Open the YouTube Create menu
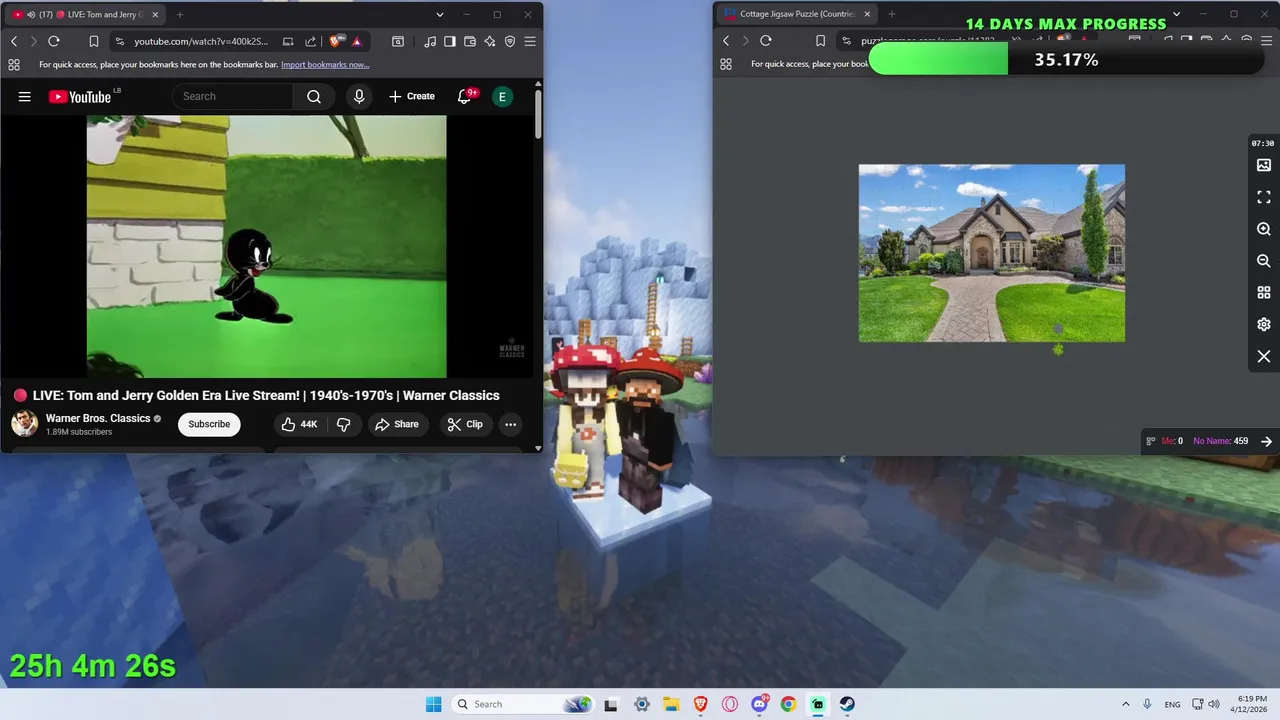 412,96
